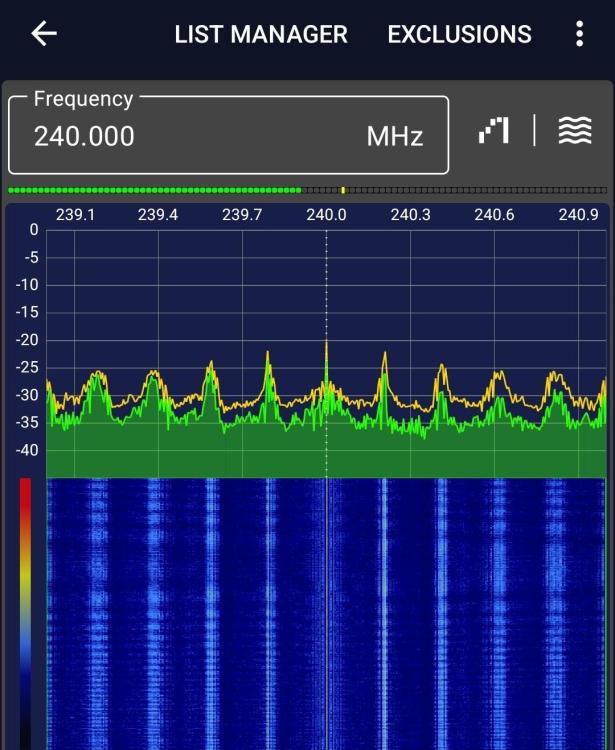Click the yellow marker on the signal level bar
Screen dimensions: 615x750
(x=343, y=190)
